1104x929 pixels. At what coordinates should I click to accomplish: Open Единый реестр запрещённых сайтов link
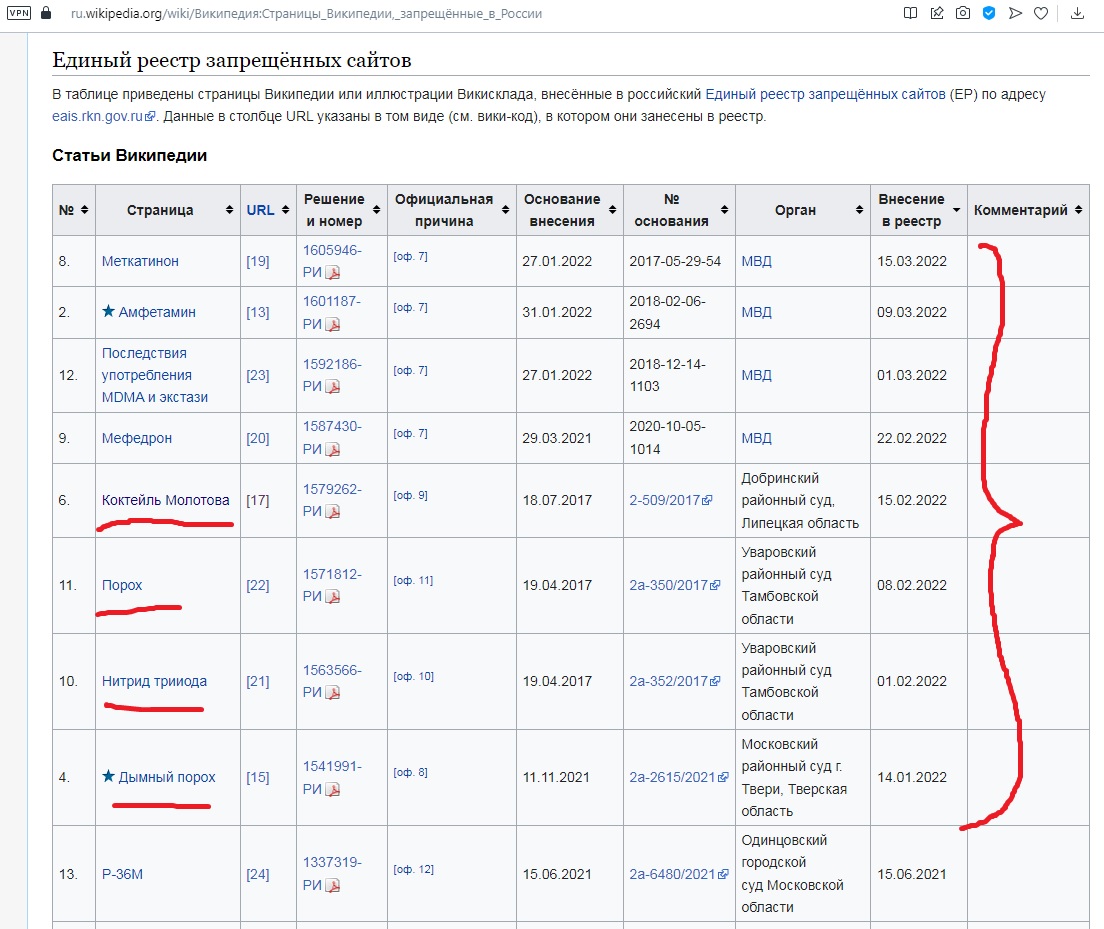click(825, 94)
